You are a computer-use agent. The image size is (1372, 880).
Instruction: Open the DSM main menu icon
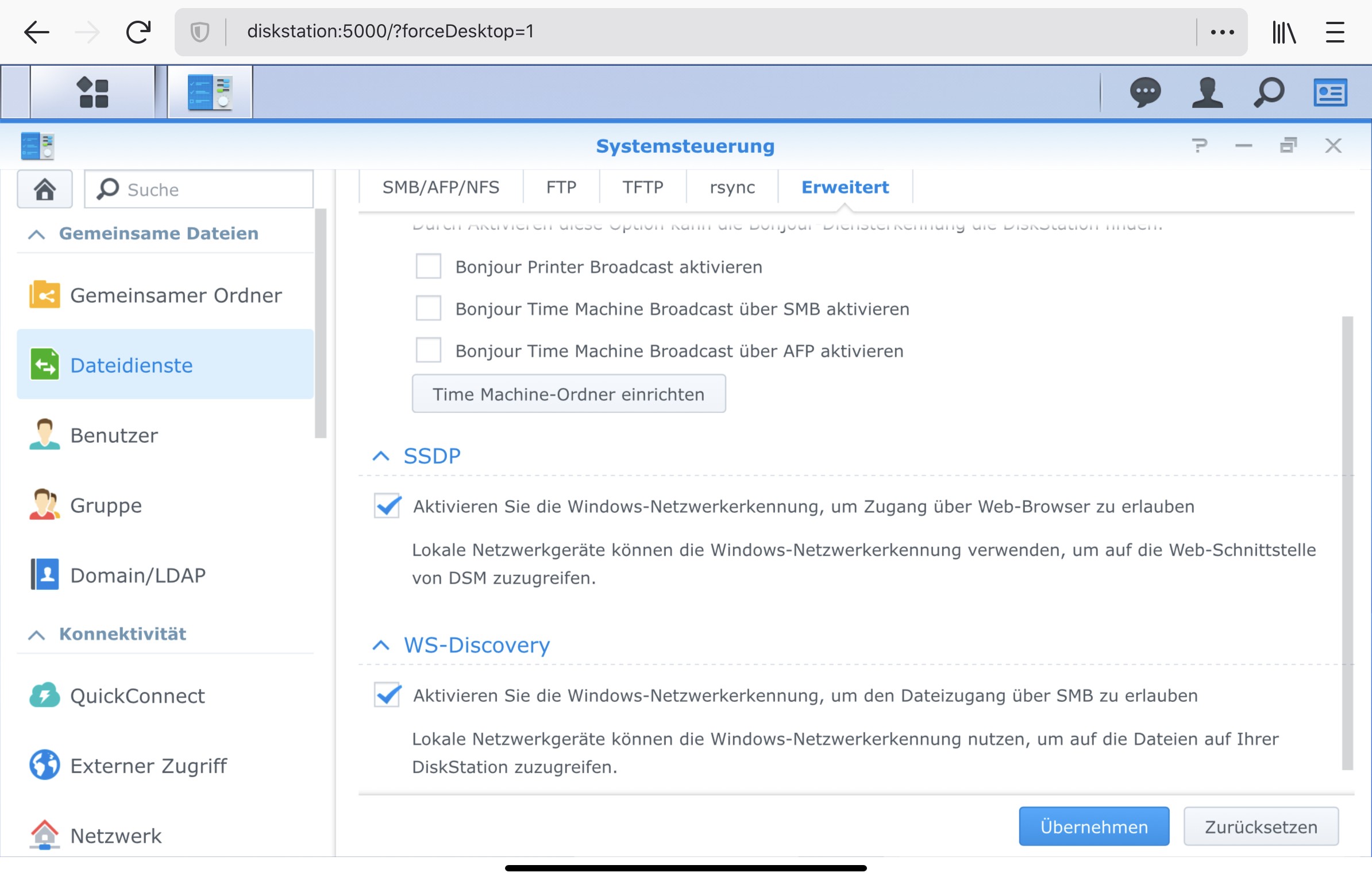(93, 92)
